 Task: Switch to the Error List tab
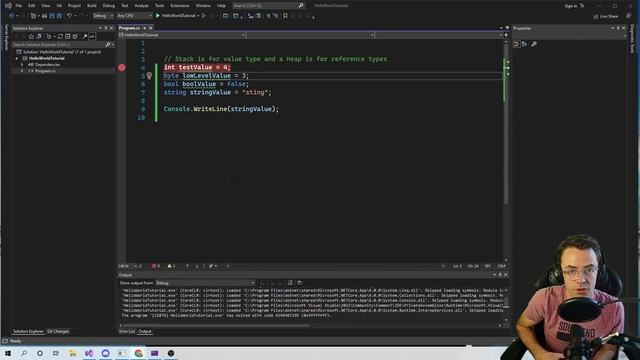coord(127,331)
